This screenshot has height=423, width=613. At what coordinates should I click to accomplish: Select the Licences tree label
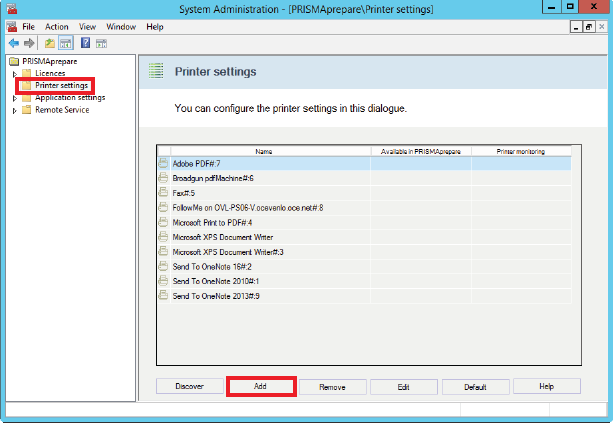click(x=50, y=73)
